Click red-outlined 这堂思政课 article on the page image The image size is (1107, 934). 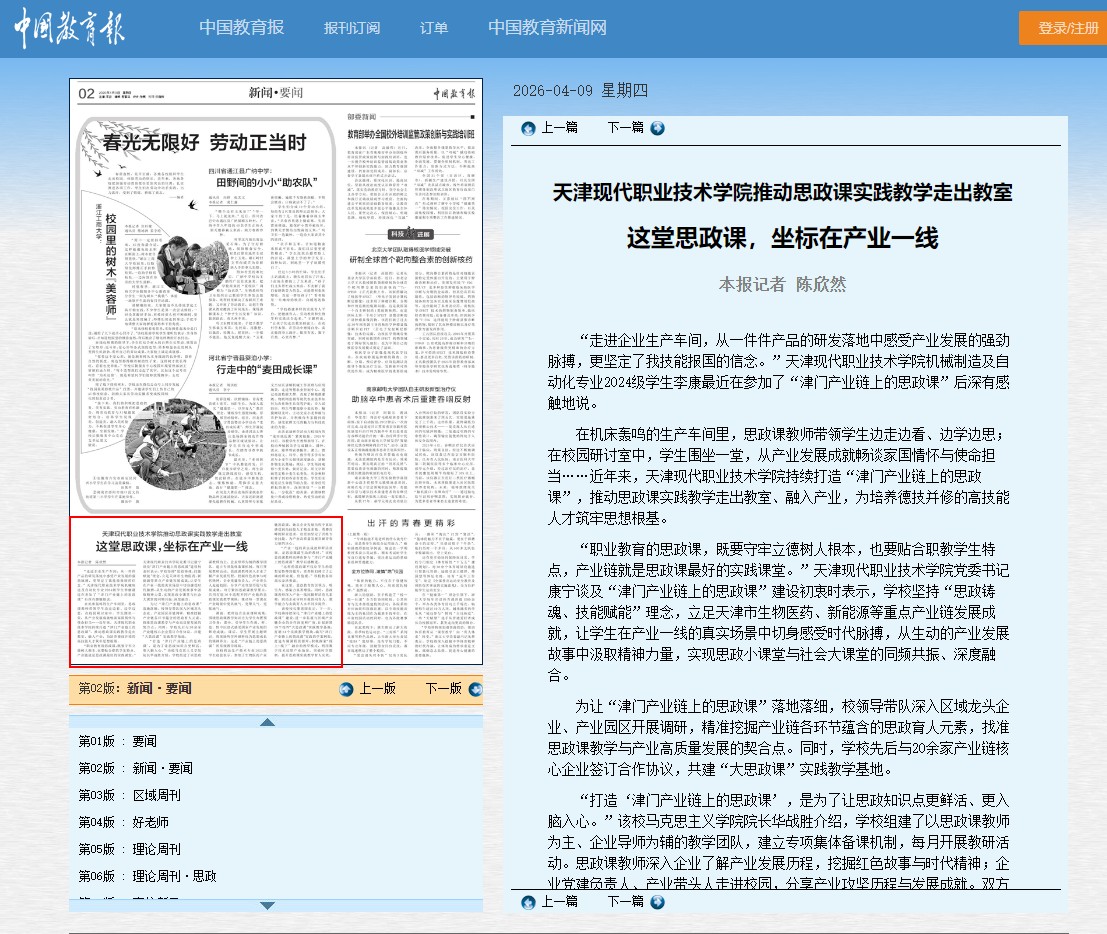pos(205,591)
